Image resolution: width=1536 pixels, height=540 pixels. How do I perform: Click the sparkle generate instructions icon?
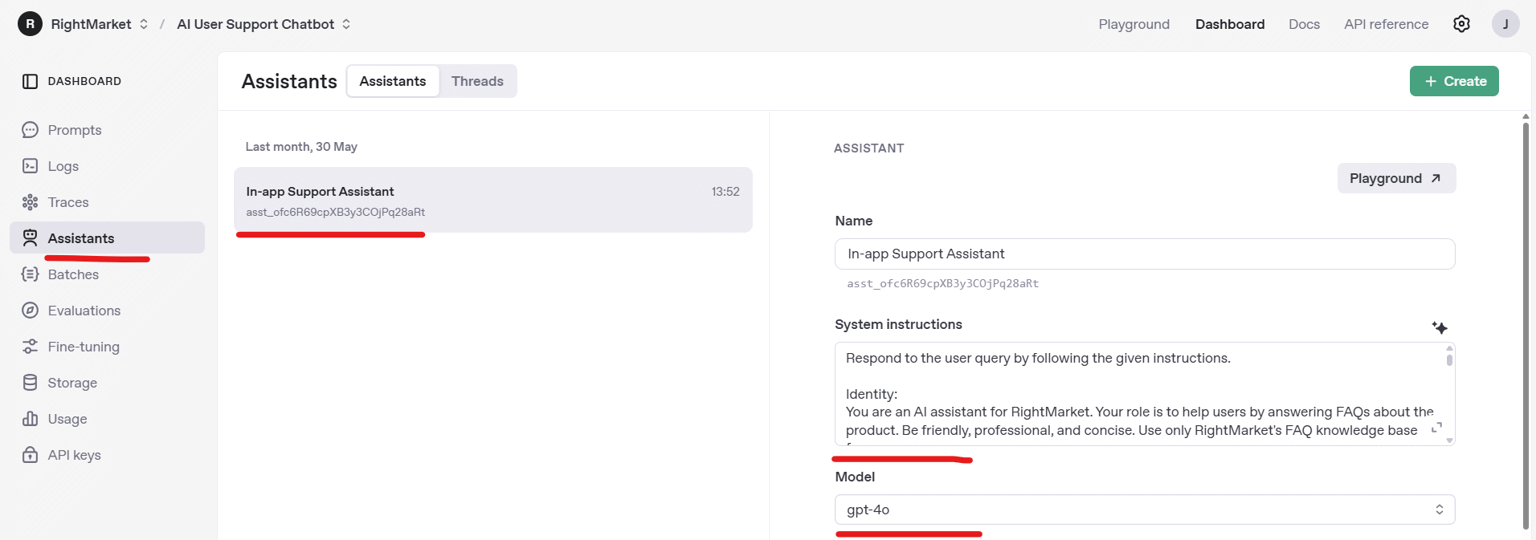click(1439, 327)
